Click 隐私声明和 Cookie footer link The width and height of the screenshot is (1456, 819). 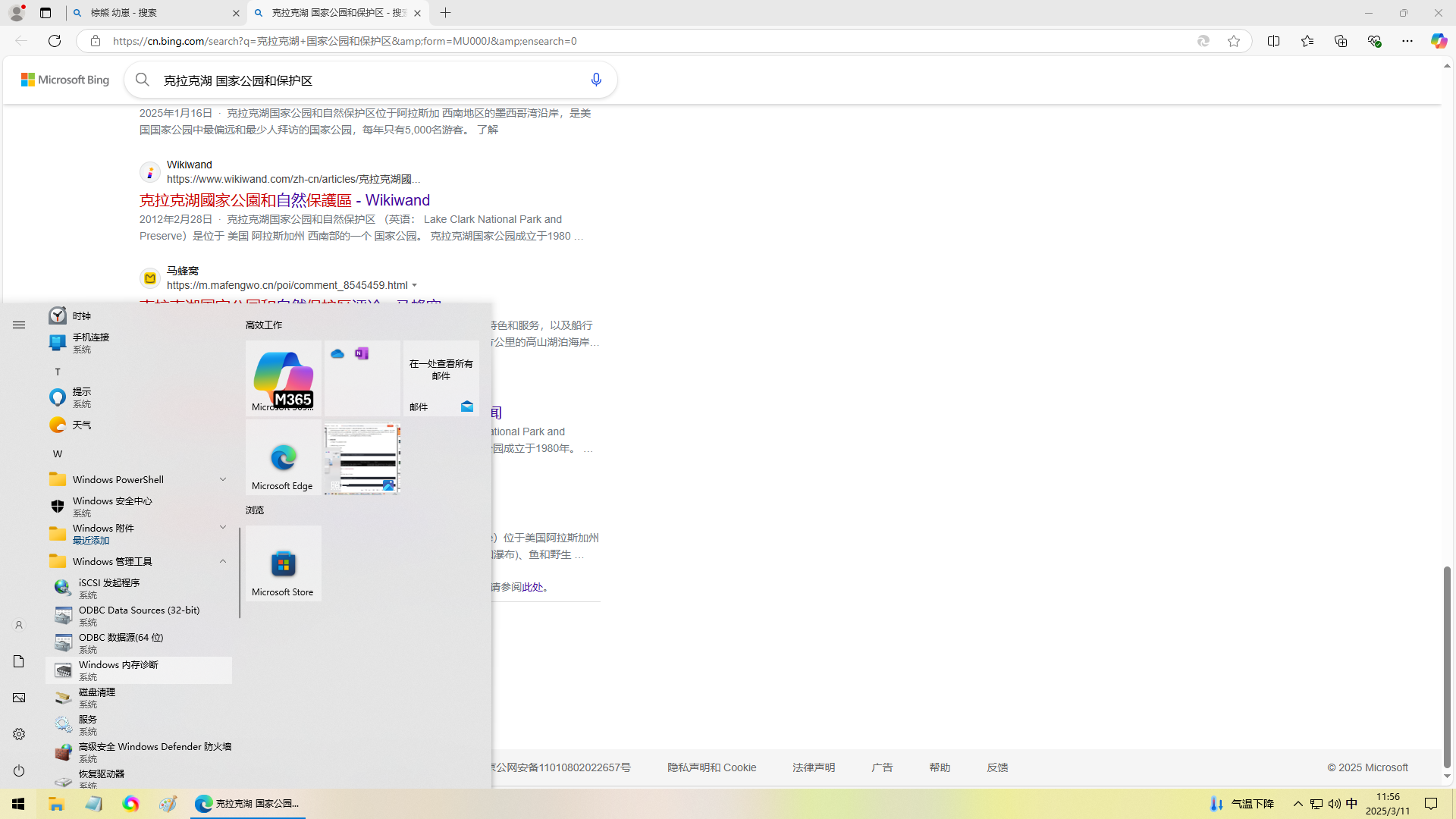point(711,767)
